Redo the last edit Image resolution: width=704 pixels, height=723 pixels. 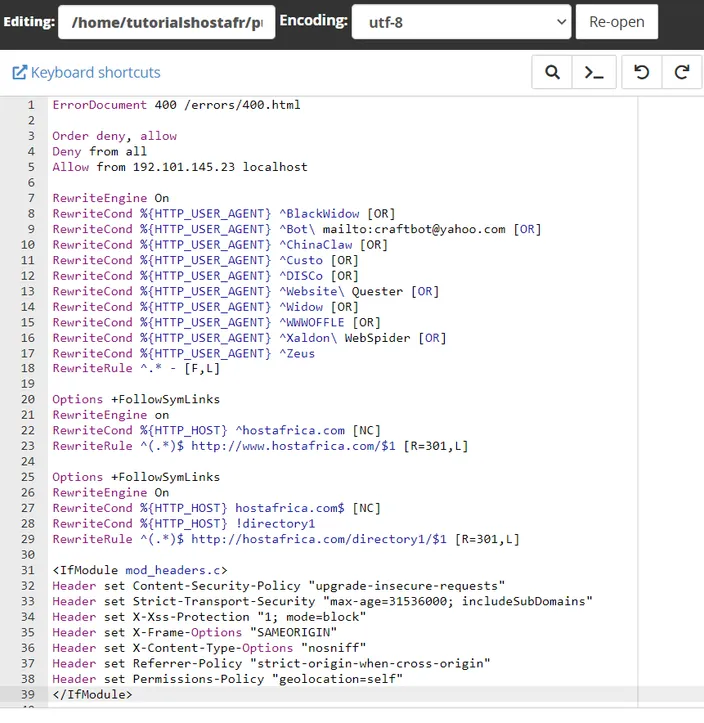[682, 72]
